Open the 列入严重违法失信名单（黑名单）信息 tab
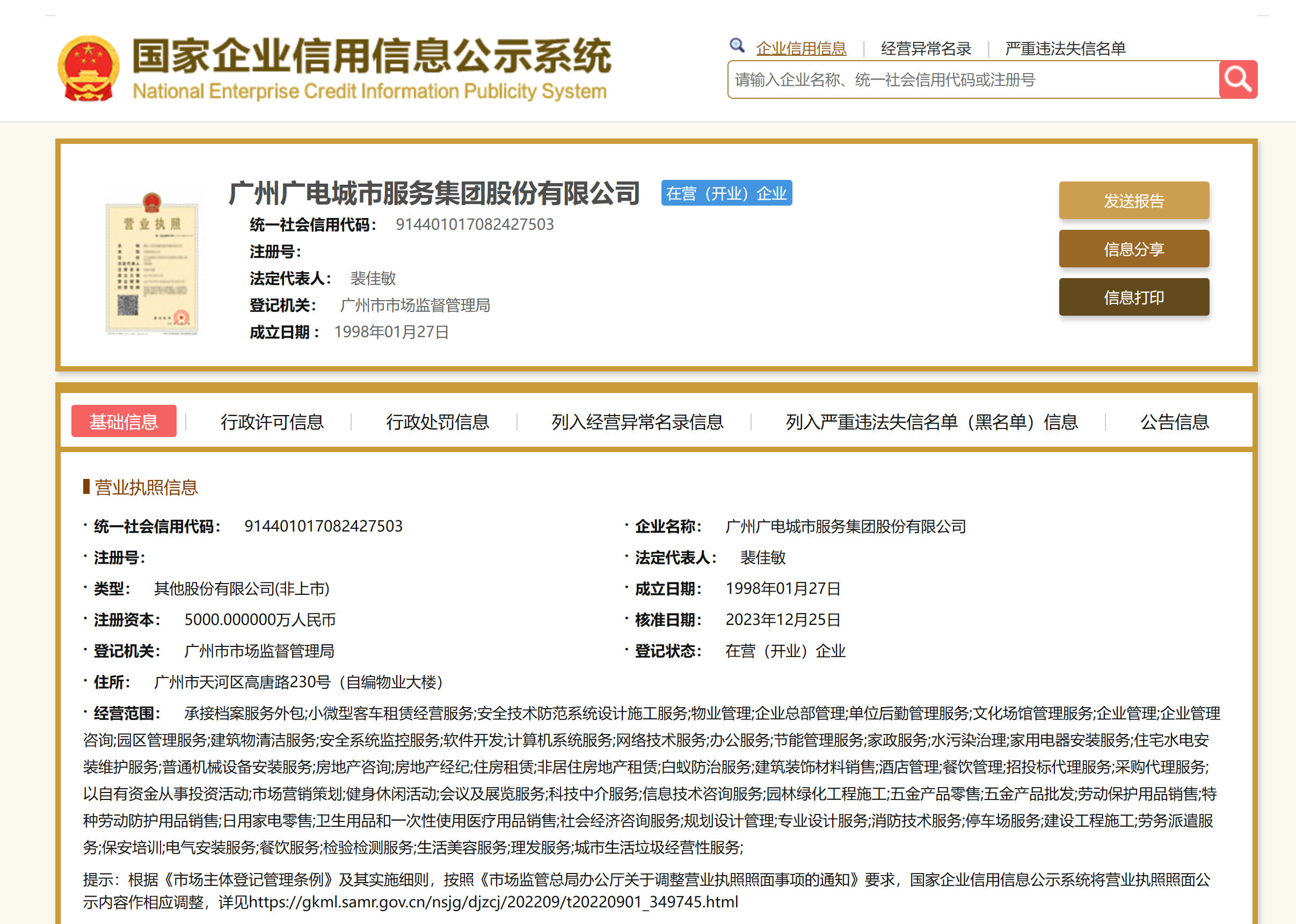Screen dimensions: 1296x924 (931, 421)
